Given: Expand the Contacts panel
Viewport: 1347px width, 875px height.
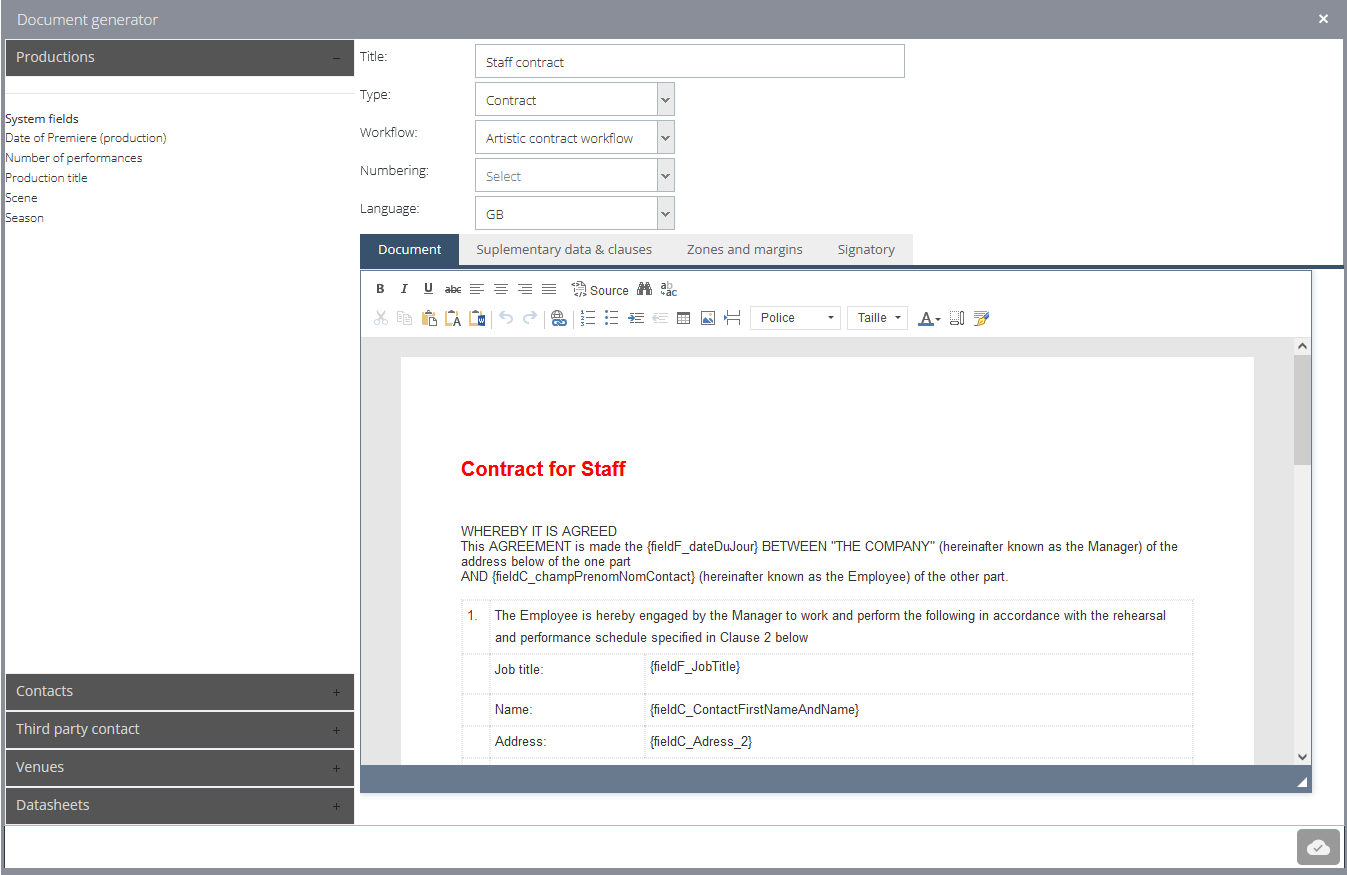Looking at the screenshot, I should tap(180, 691).
